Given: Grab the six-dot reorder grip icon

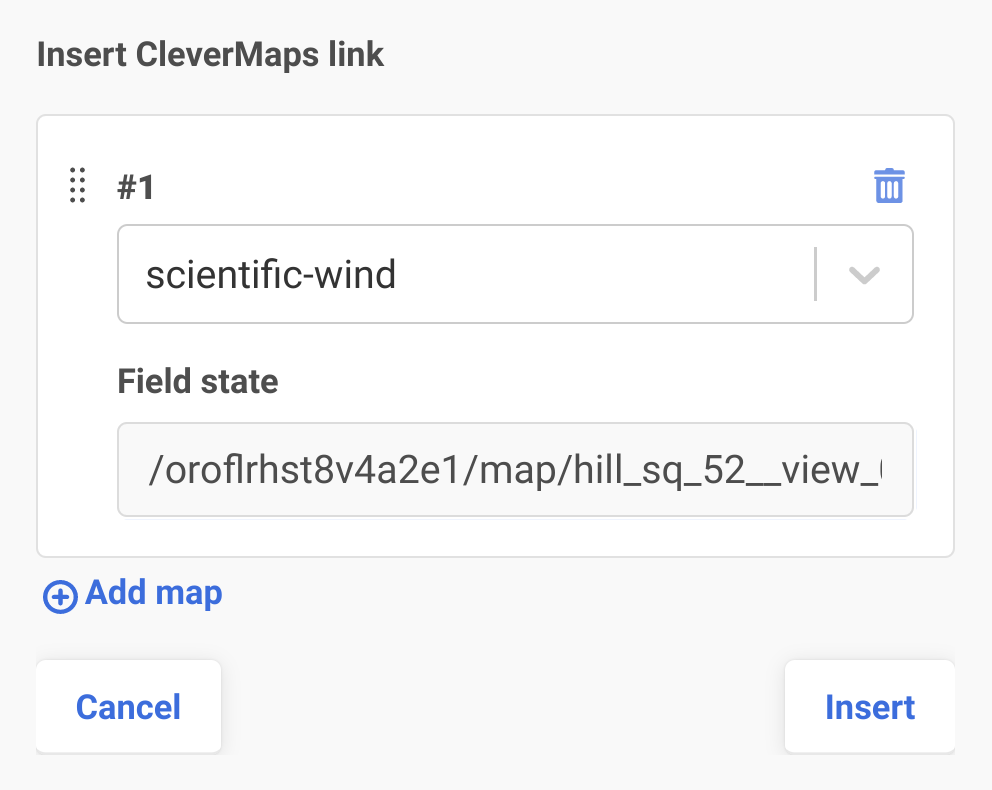Looking at the screenshot, I should [x=77, y=186].
